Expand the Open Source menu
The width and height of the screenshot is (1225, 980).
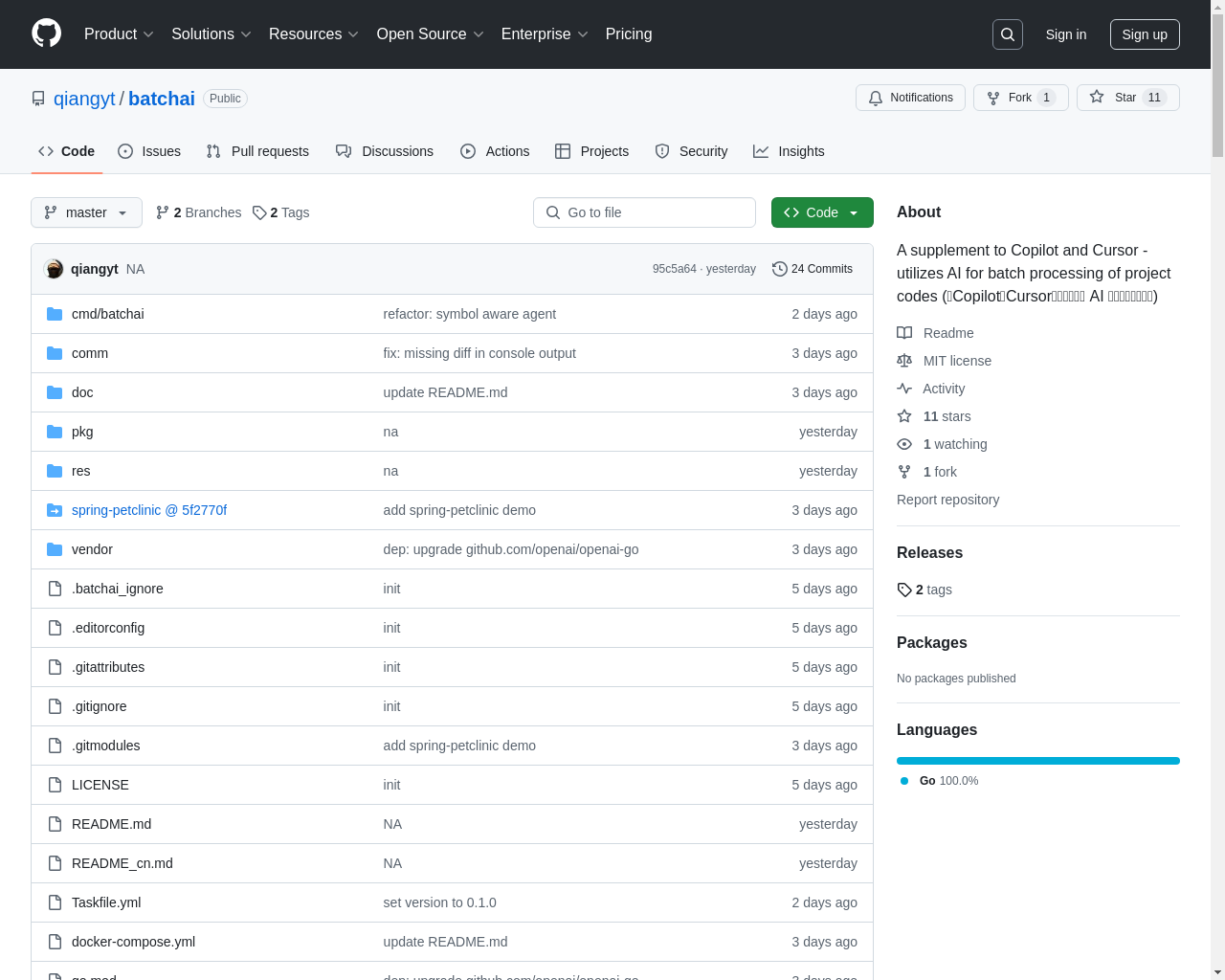(x=431, y=34)
